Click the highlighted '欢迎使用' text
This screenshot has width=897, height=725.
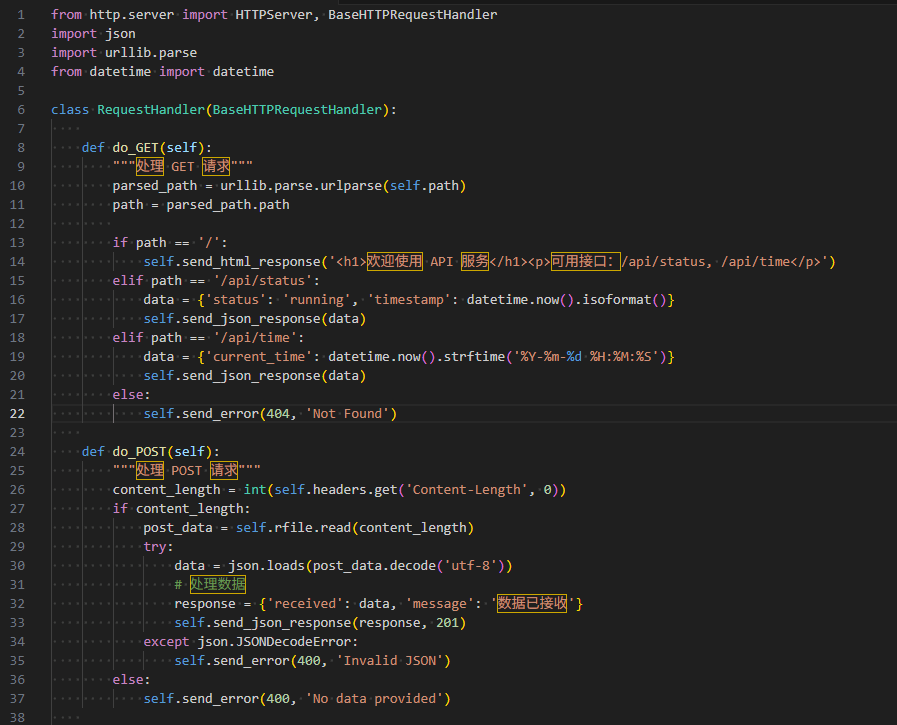[x=394, y=262]
